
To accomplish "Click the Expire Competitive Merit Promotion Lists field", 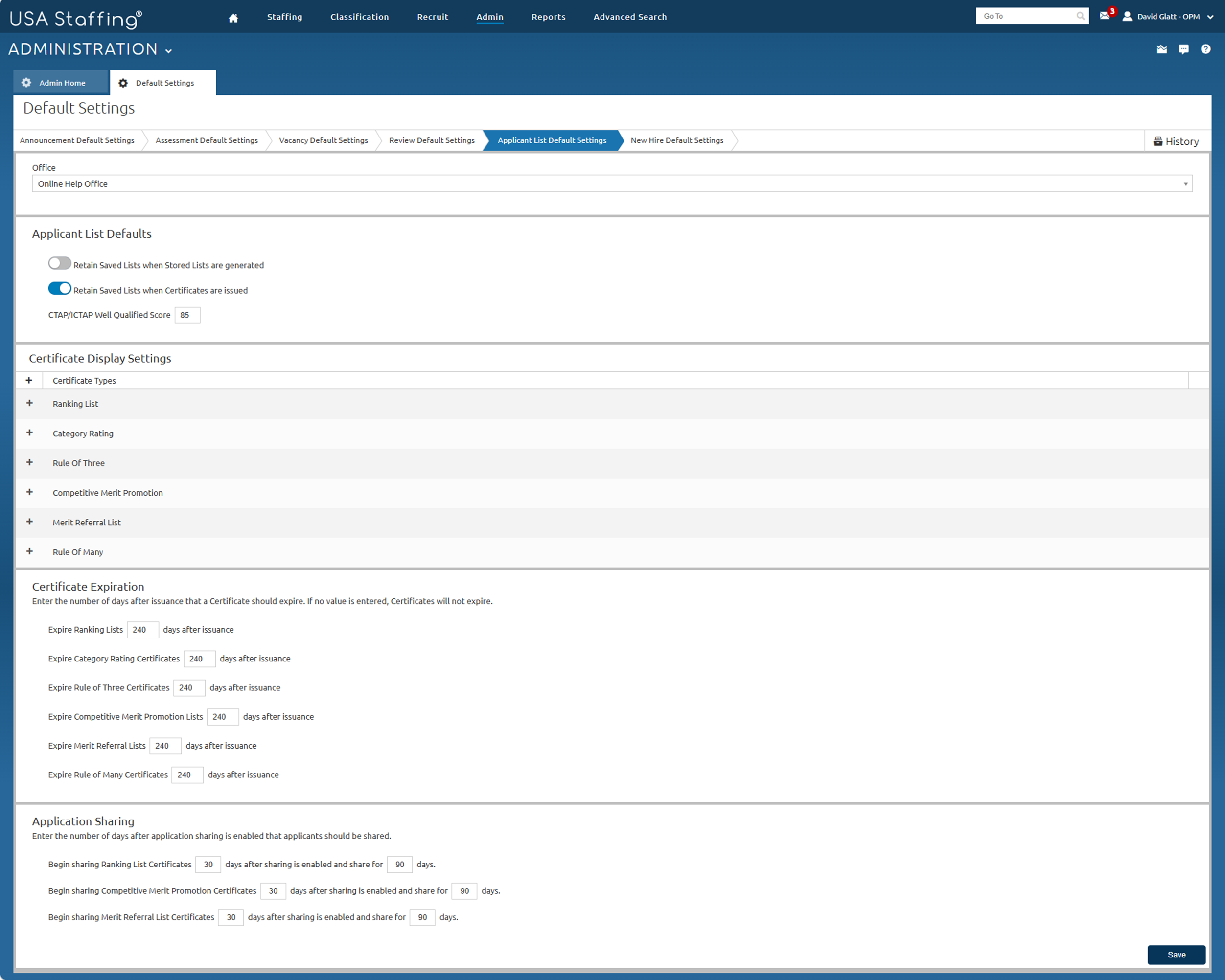I will pyautogui.click(x=223, y=717).
